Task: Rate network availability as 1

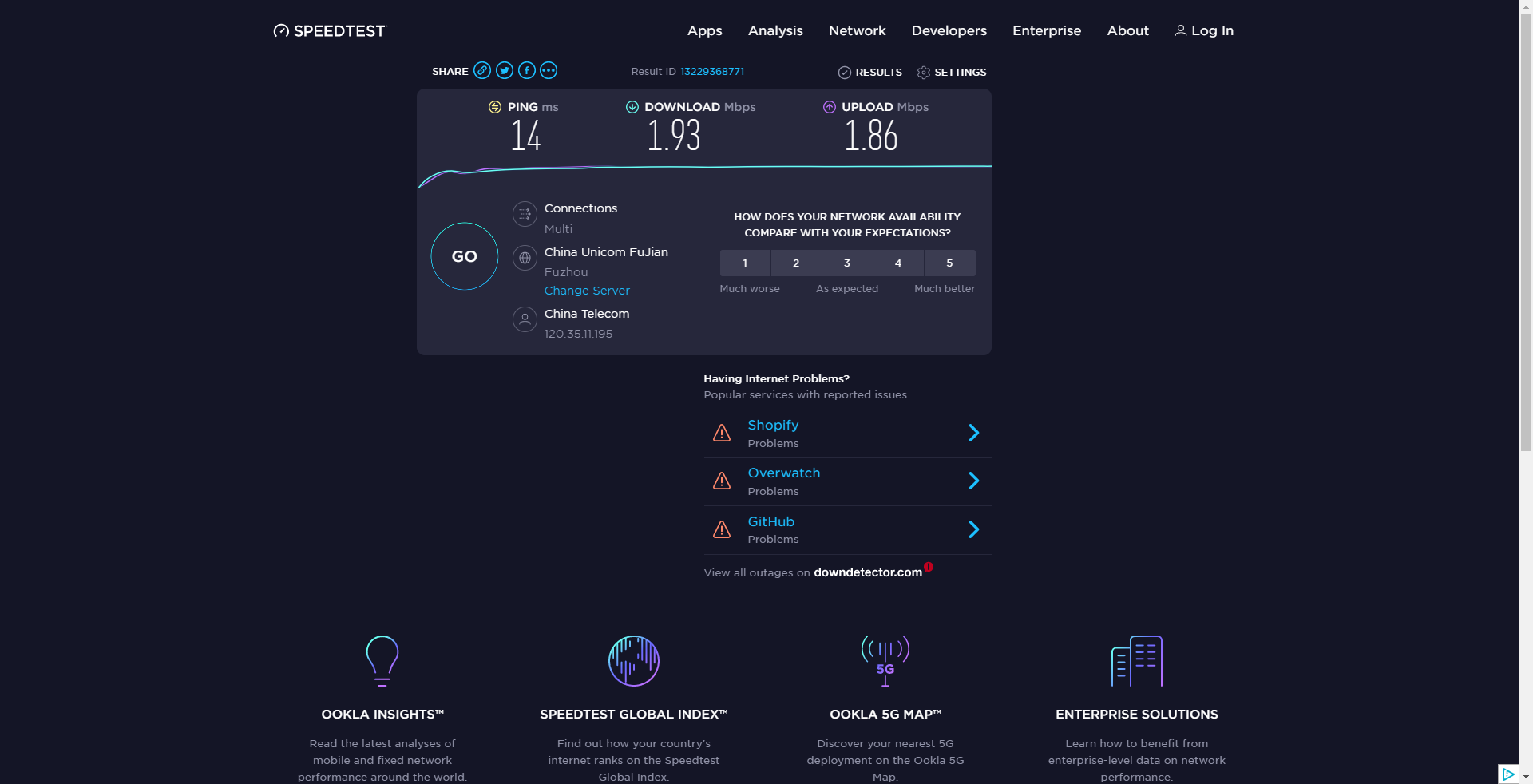Action: (x=745, y=263)
